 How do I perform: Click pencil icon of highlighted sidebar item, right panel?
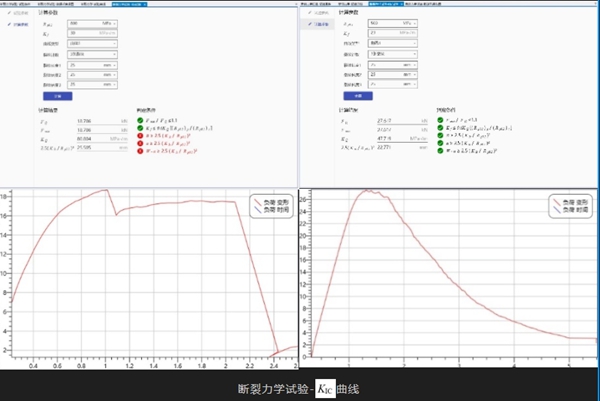[310, 24]
